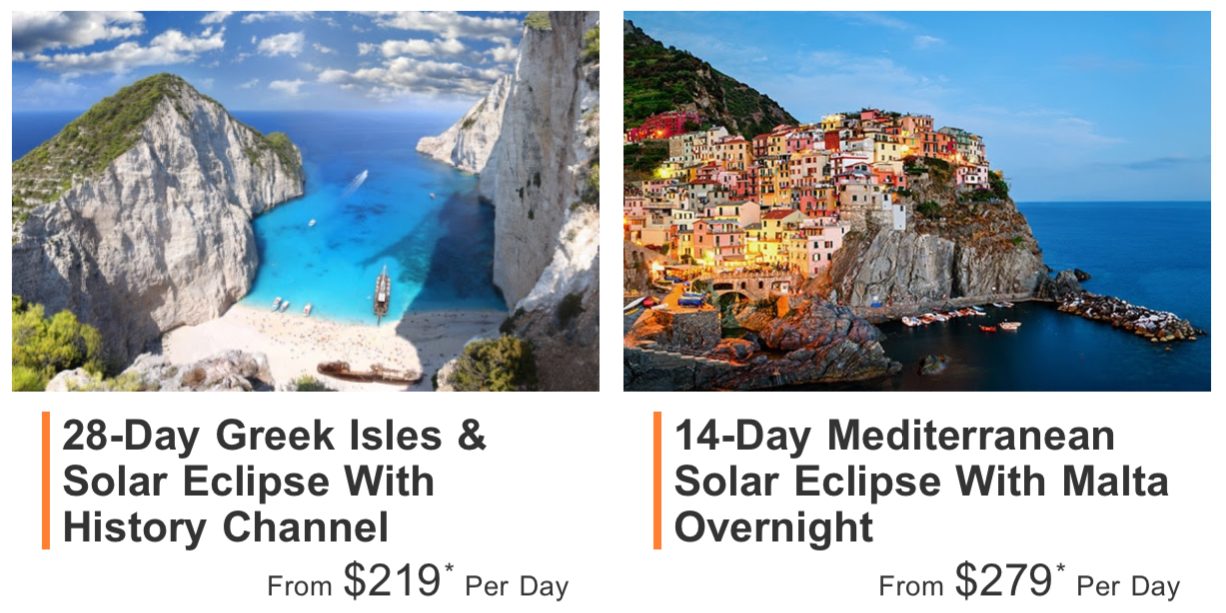Click the orange bar beside Greek Isles title
Viewport: 1226px width, 613px height.
(46, 480)
